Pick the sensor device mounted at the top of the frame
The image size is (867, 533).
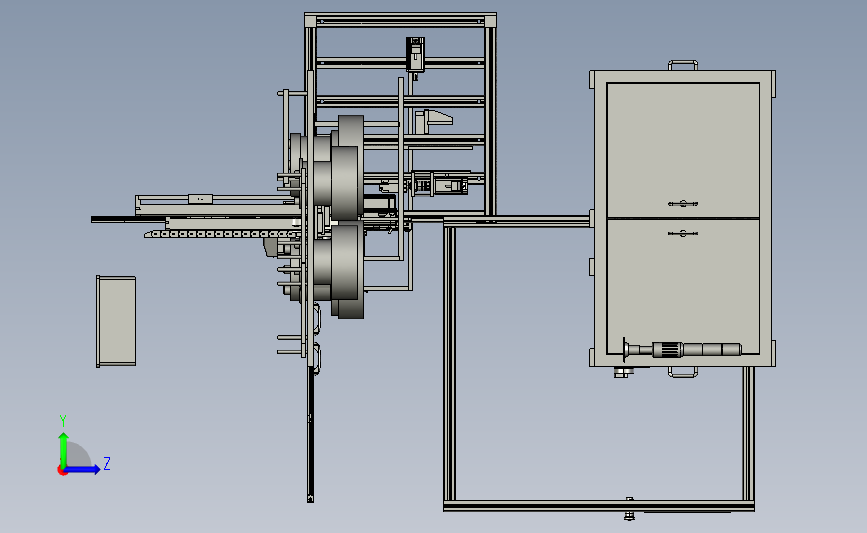pos(415,54)
